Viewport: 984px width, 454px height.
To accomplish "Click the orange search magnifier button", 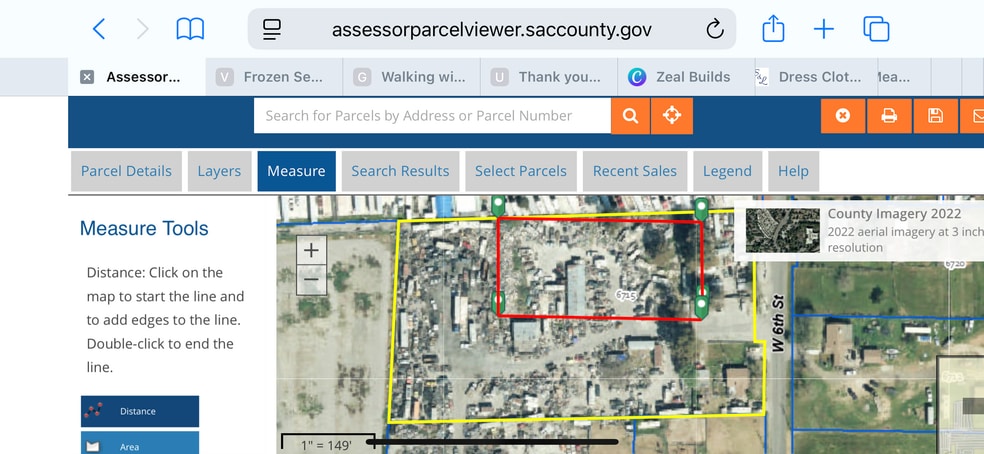I will click(630, 116).
